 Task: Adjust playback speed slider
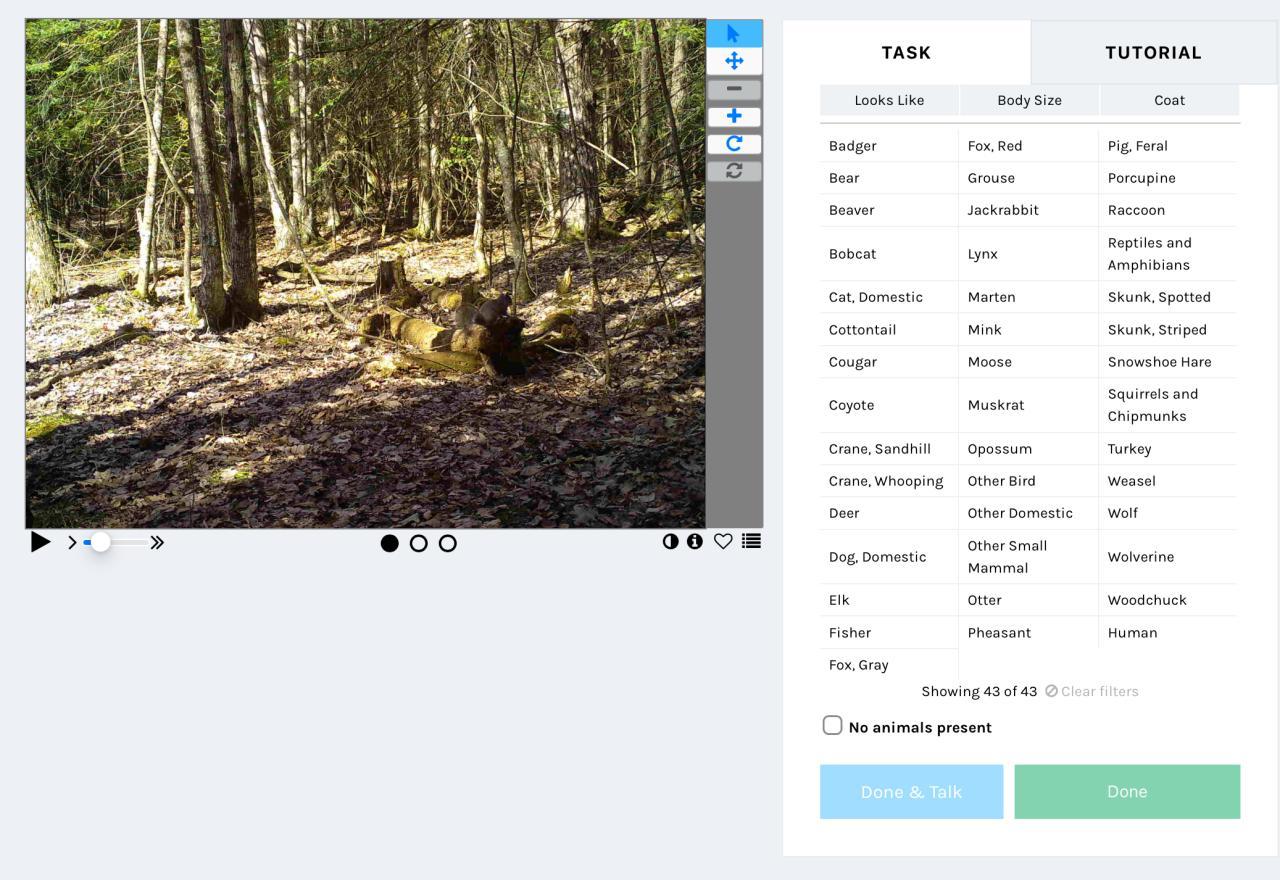click(114, 542)
